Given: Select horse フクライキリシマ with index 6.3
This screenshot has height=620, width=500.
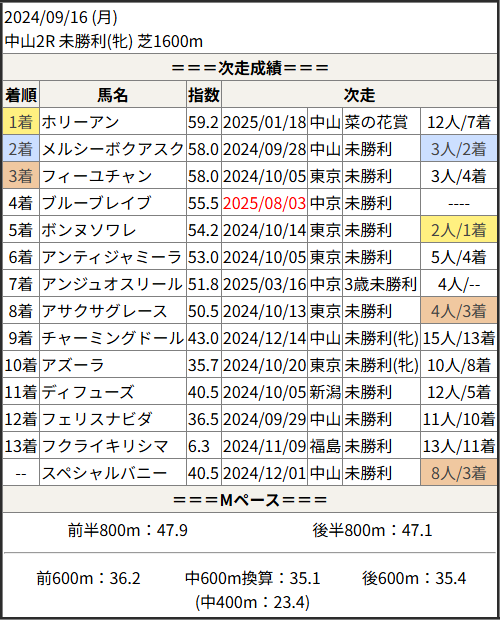Looking at the screenshot, I should point(105,446).
